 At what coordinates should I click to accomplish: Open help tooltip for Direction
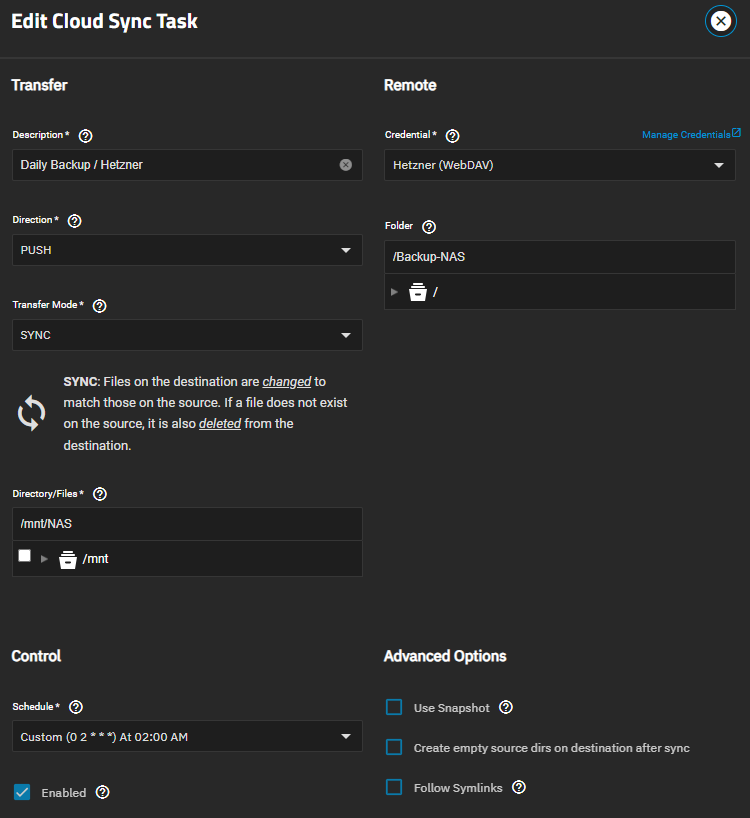74,220
